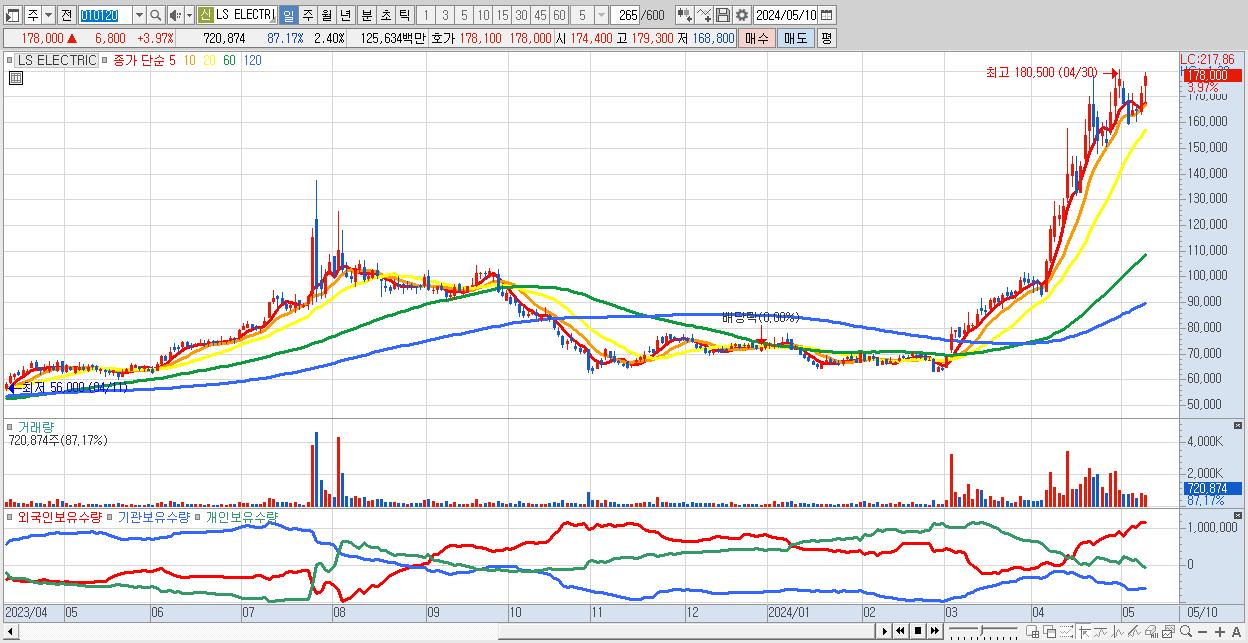Select the 틱 tick period tab

404,15
